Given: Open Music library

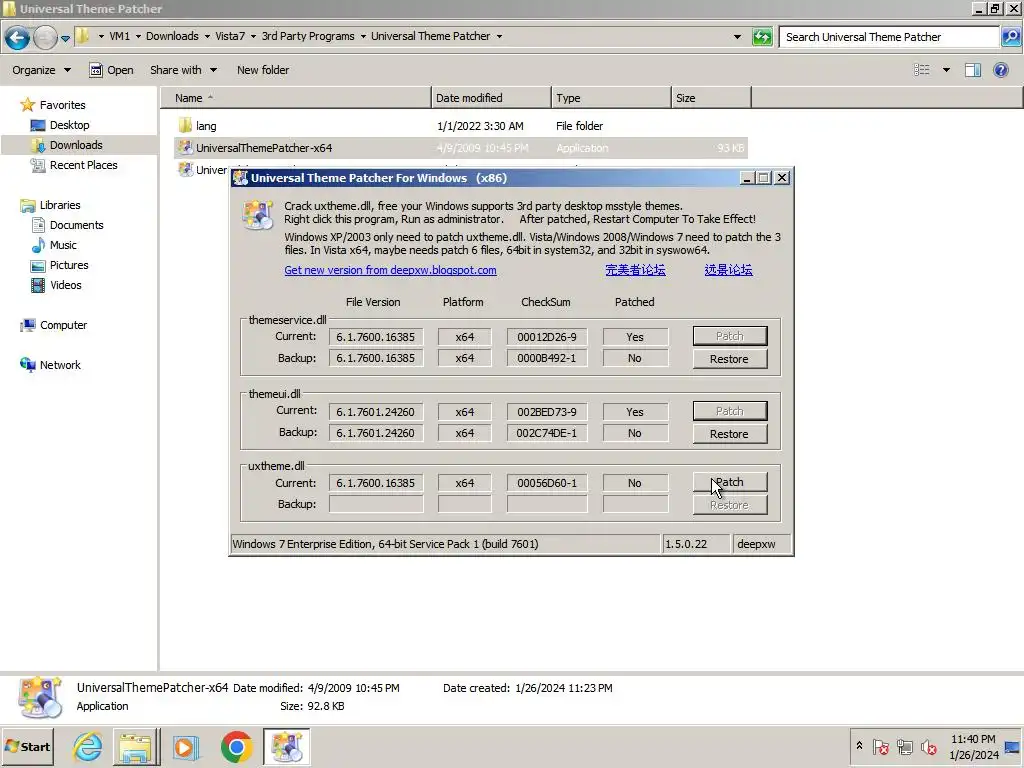Looking at the screenshot, I should coord(63,245).
